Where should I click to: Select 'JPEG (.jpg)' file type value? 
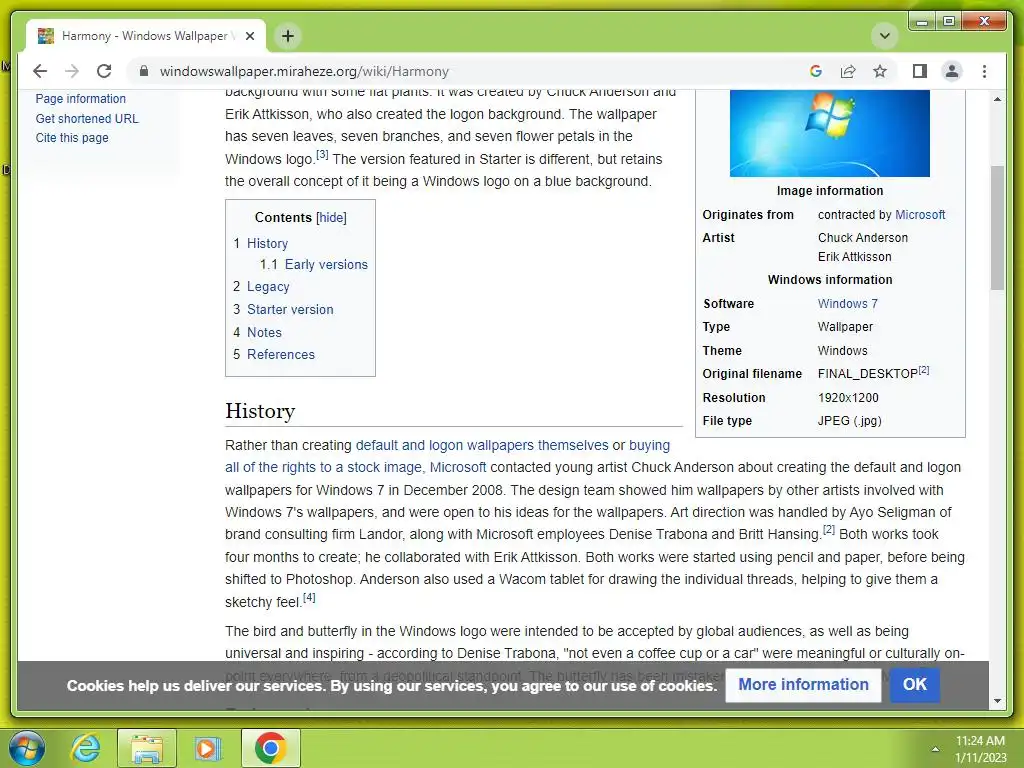tap(850, 421)
